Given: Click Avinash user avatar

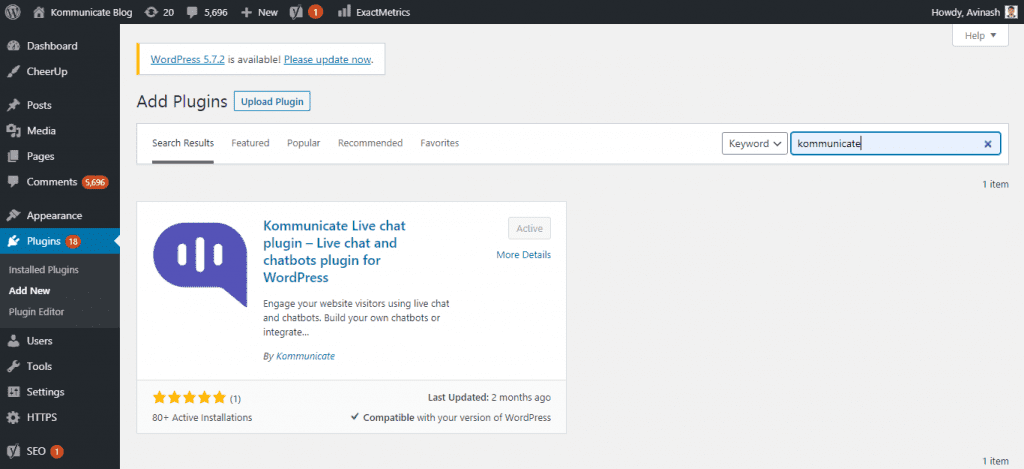Looking at the screenshot, I should click(1010, 12).
